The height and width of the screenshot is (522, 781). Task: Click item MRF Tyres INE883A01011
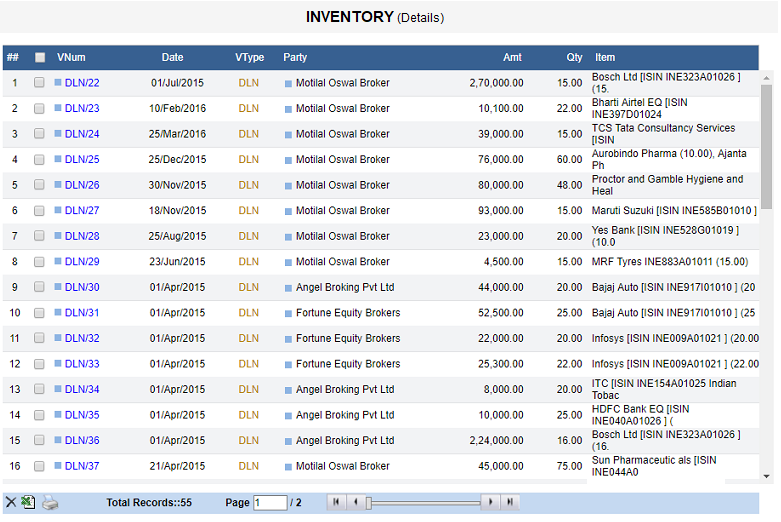(670, 261)
